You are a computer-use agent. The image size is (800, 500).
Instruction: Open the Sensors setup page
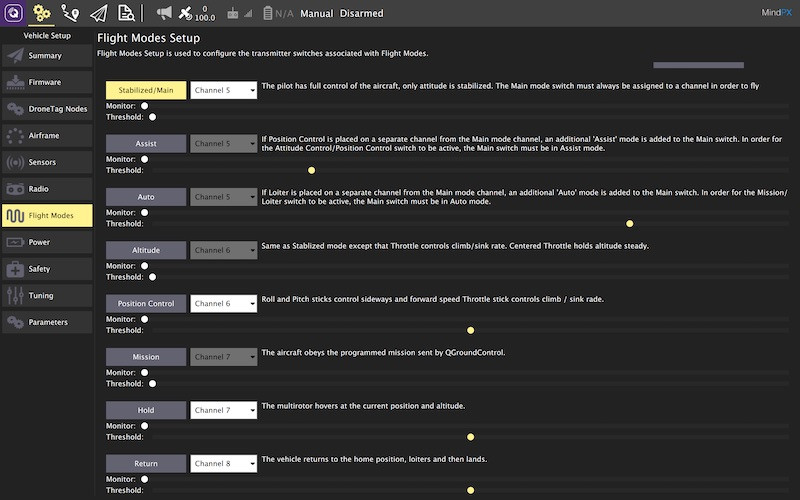(47, 162)
